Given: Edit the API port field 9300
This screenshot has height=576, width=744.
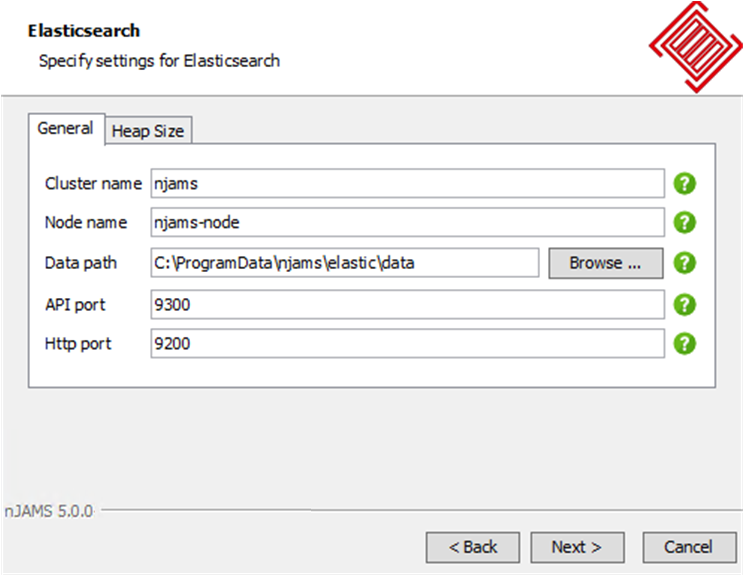Looking at the screenshot, I should [407, 305].
